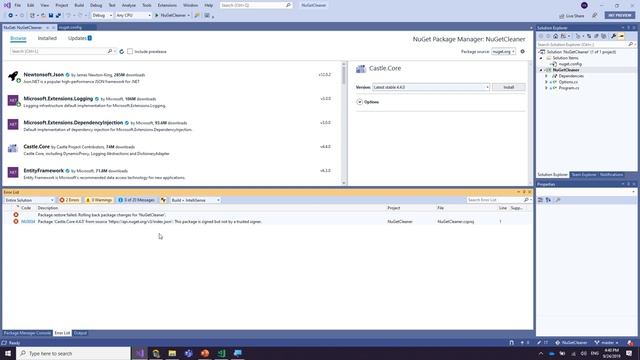The width and height of the screenshot is (640, 360).
Task: Select nuget.config in Solution Explorer
Action: (x=570, y=64)
